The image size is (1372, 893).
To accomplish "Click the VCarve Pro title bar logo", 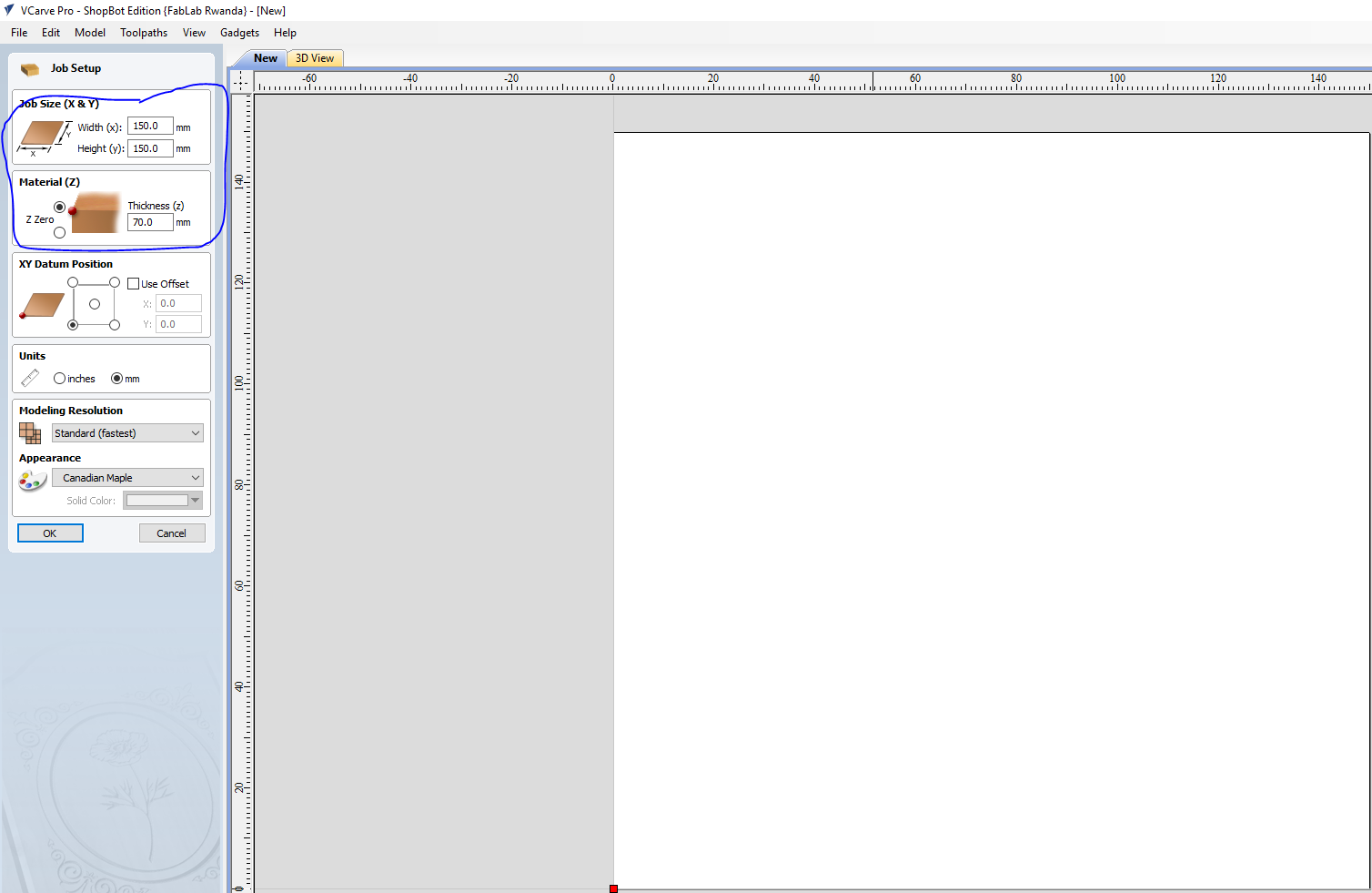I will (x=9, y=10).
